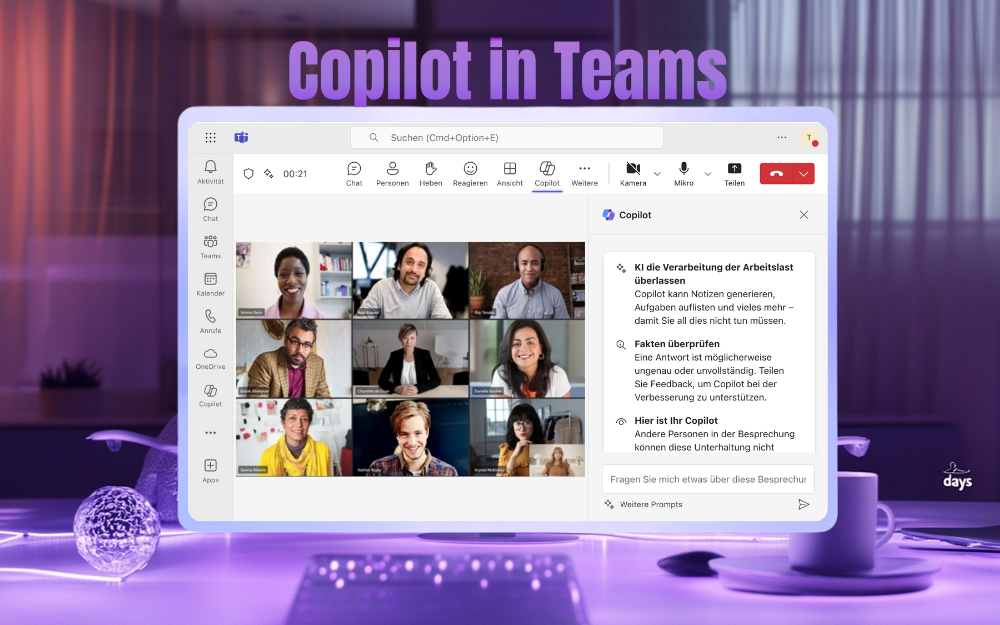Expand the Kamera options chevron
Screen dimensions: 1000x625
pyautogui.click(x=658, y=173)
